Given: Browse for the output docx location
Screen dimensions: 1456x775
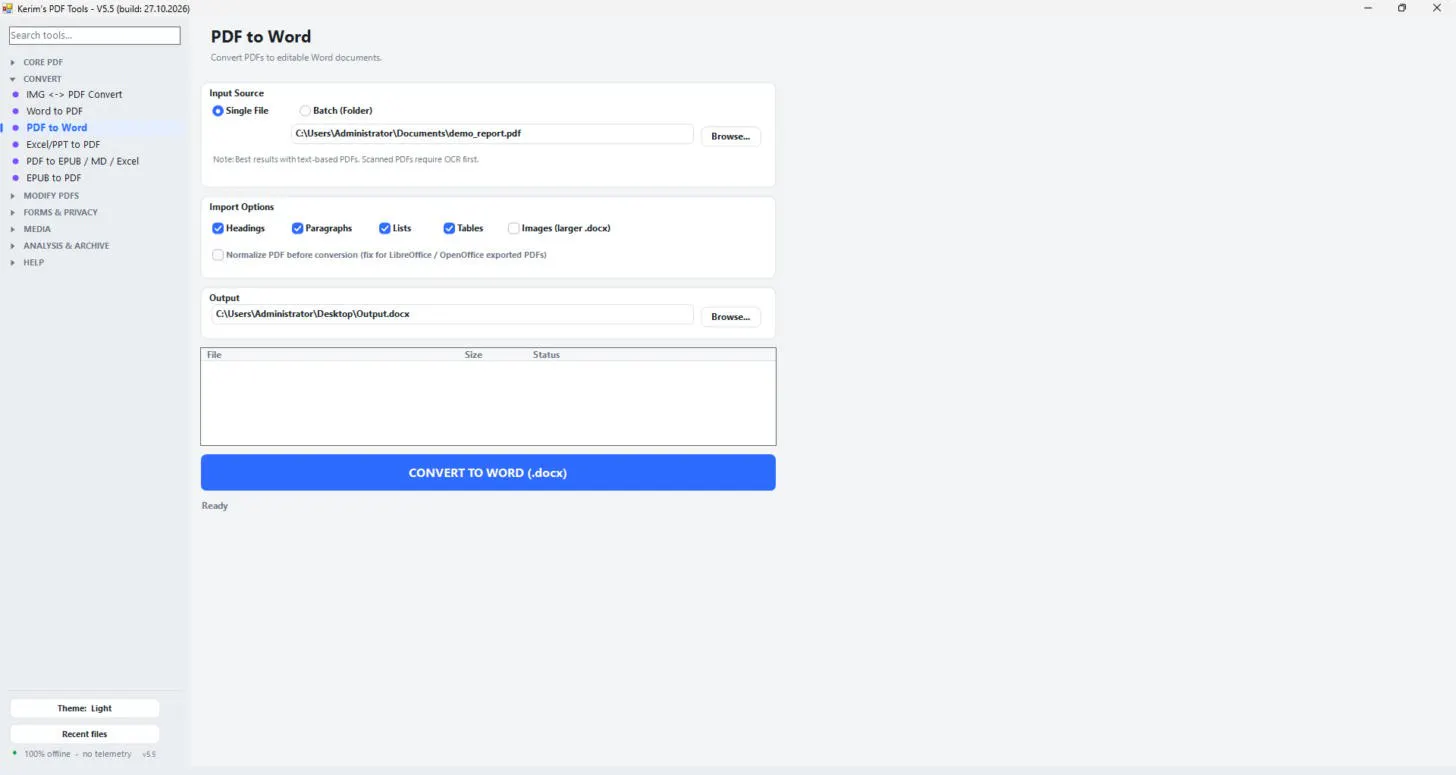Looking at the screenshot, I should [730, 317].
